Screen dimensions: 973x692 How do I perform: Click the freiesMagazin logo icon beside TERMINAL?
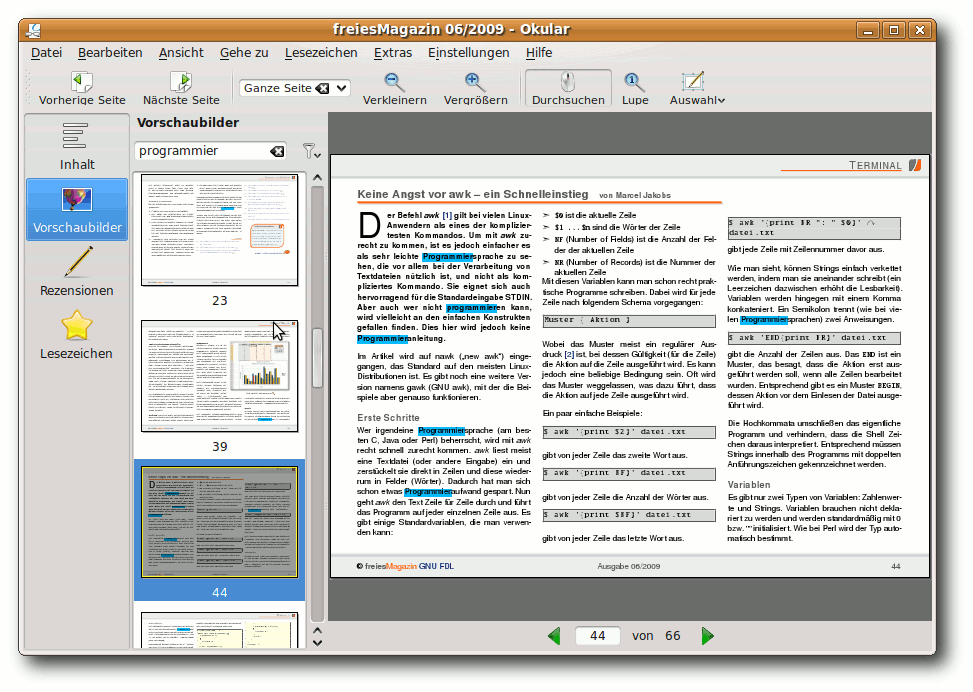tap(915, 165)
